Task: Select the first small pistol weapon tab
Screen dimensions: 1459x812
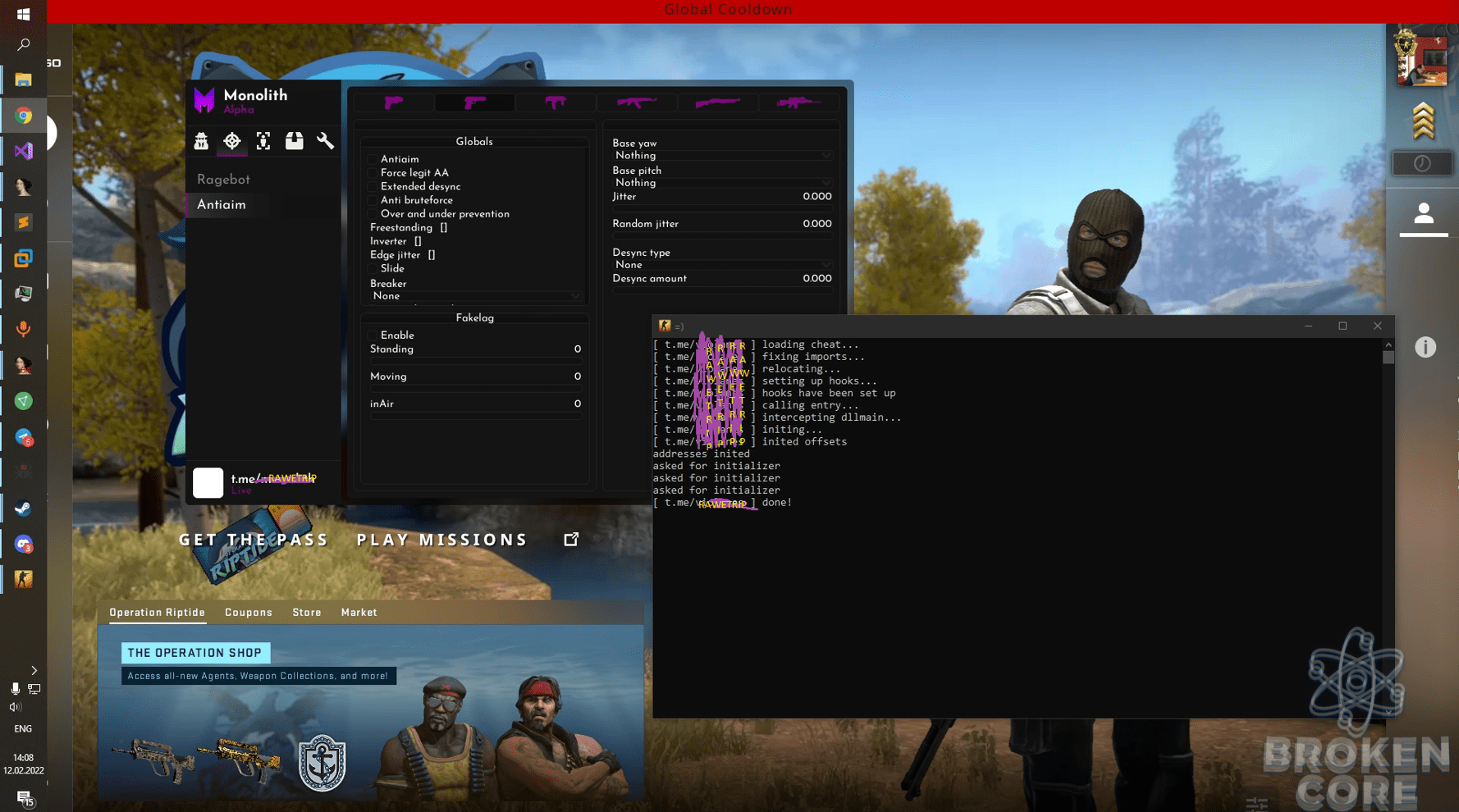Action: point(394,103)
